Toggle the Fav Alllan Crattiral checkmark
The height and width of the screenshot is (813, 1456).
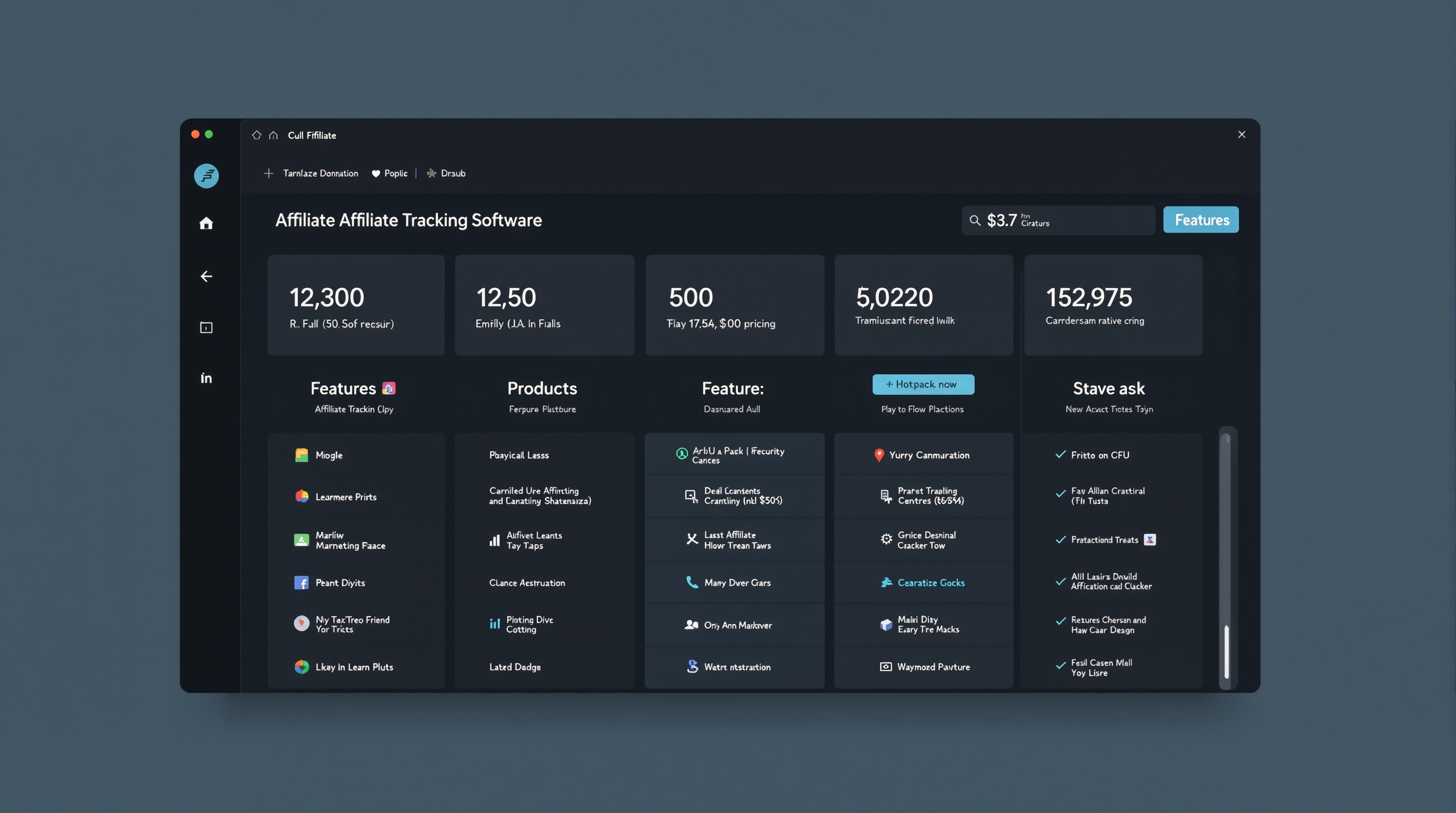(1060, 493)
